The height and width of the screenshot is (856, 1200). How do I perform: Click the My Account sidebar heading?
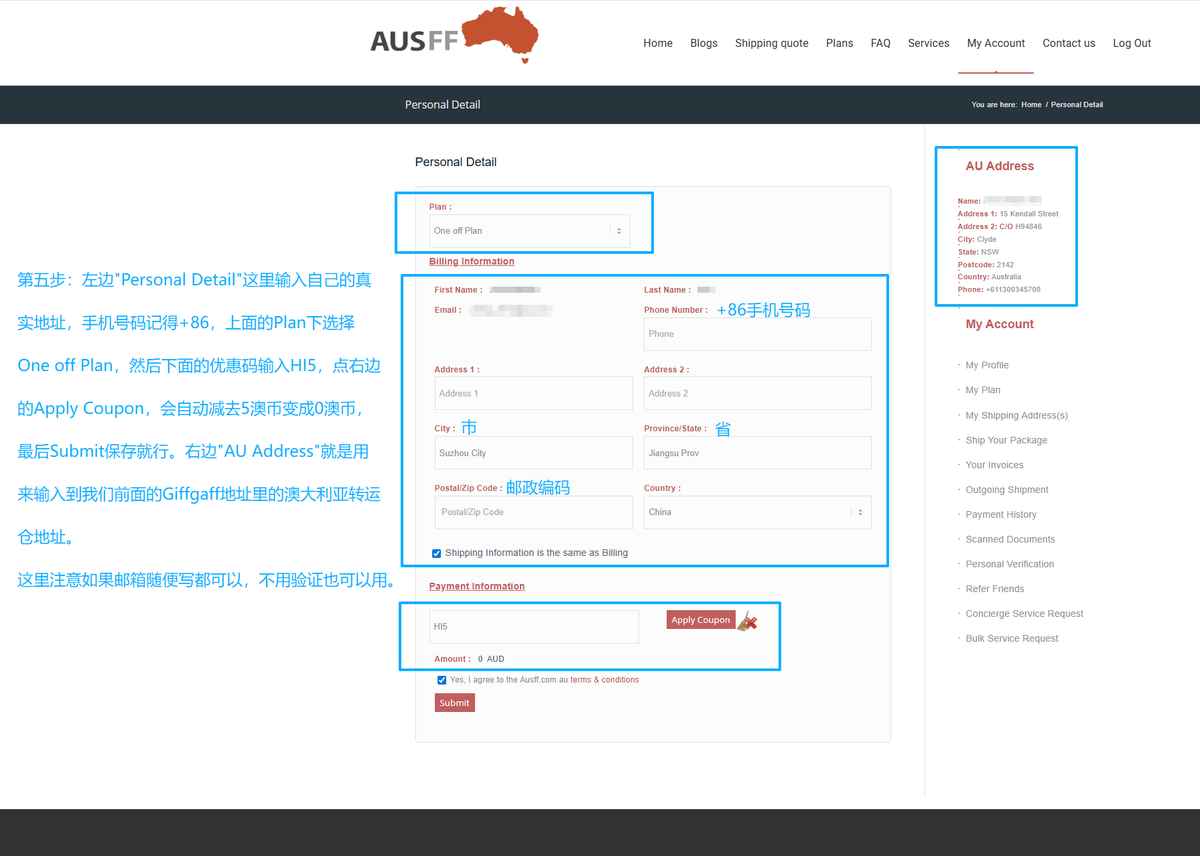click(1000, 325)
